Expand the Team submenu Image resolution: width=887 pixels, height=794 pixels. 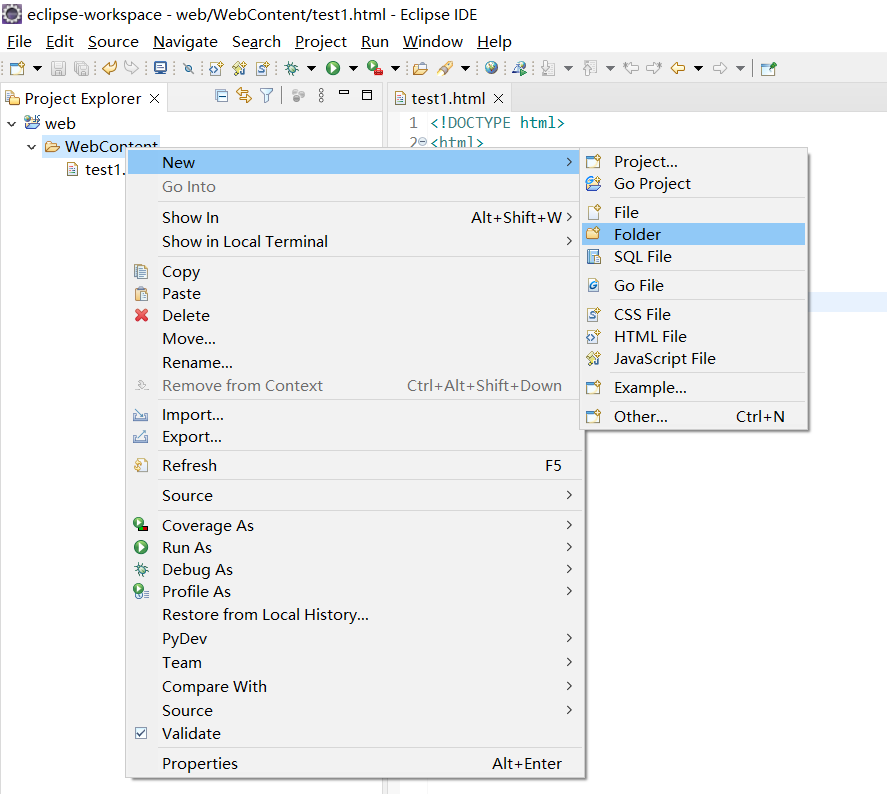click(x=355, y=662)
